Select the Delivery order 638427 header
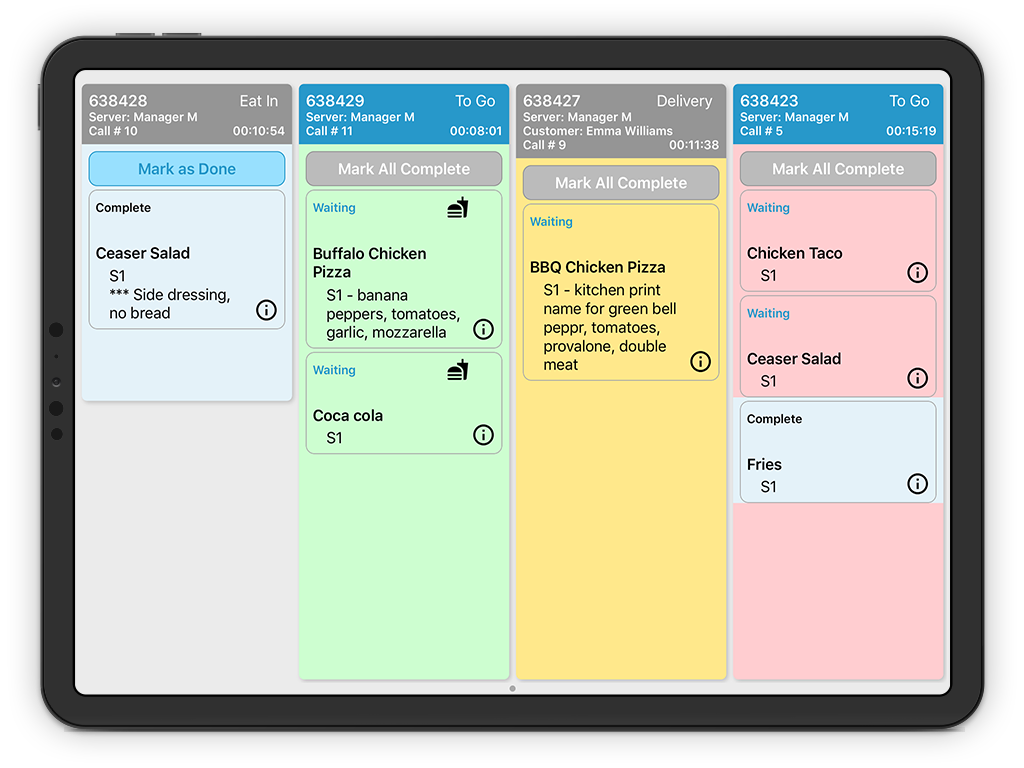Image resolution: width=1024 pixels, height=768 pixels. click(x=620, y=112)
